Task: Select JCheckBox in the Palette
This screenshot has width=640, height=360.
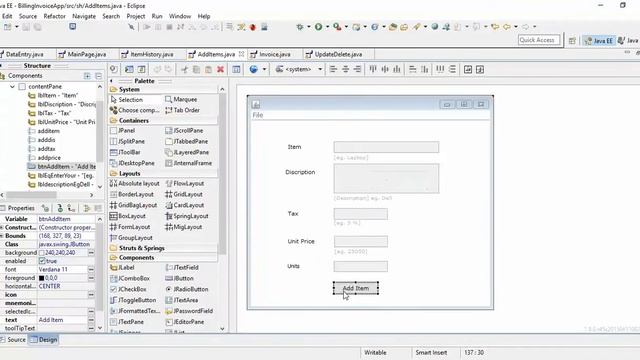Action: 128,289
